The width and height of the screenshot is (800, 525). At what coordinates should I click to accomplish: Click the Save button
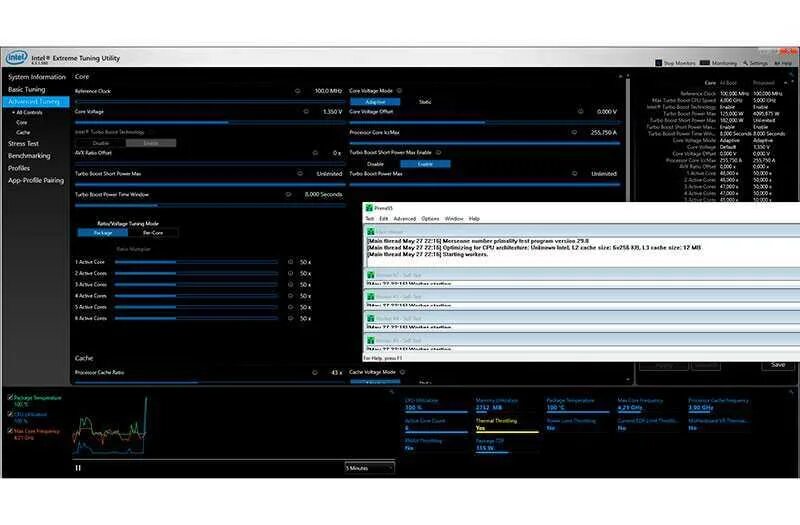[778, 365]
